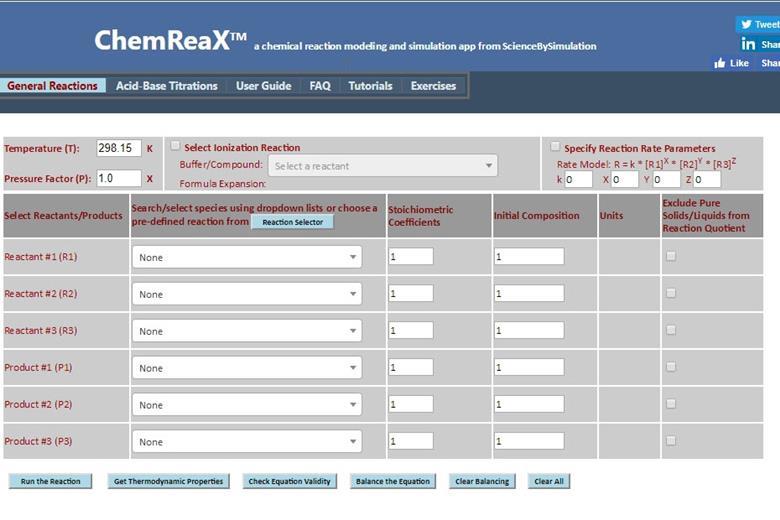Click the LinkedIn share icon

click(748, 44)
